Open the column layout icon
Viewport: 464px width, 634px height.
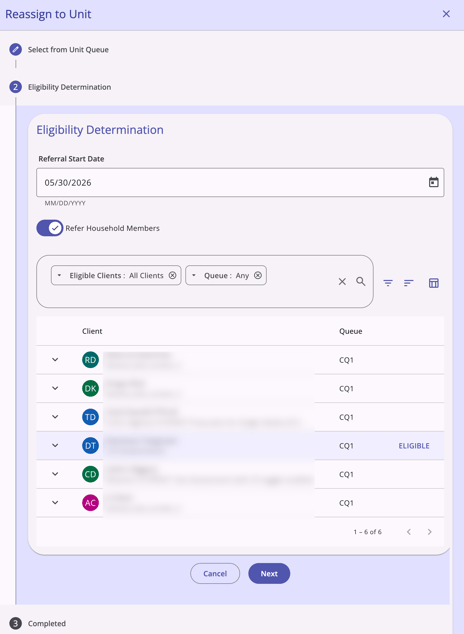434,283
